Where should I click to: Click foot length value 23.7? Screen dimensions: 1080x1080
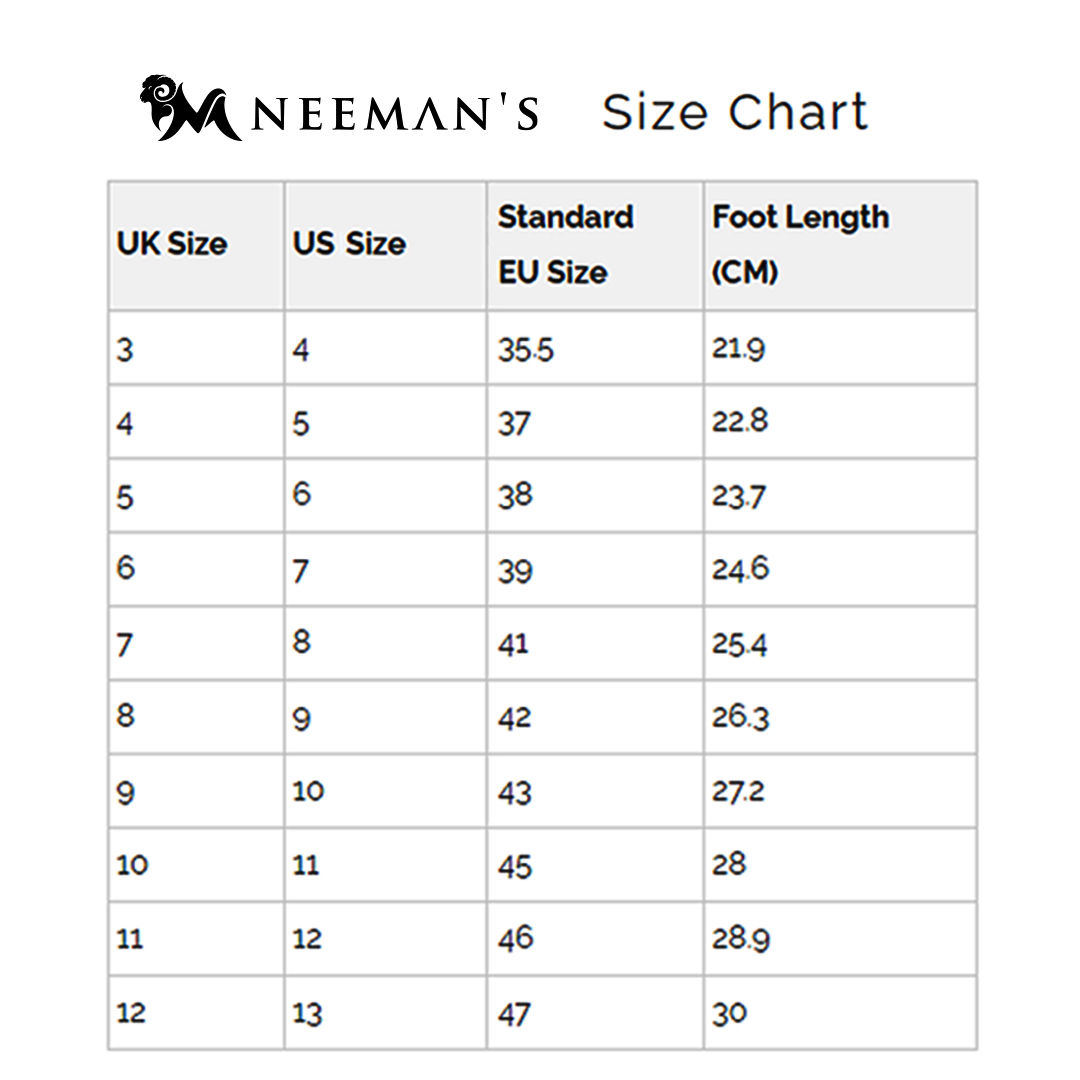739,496
